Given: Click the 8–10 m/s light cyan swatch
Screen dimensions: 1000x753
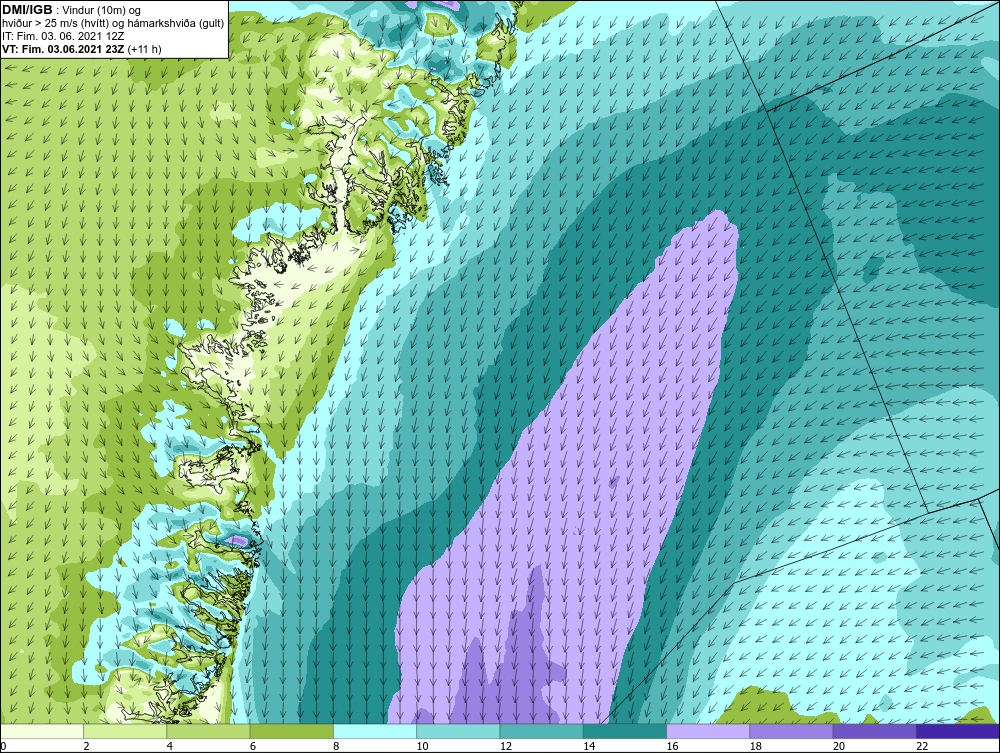Looking at the screenshot, I should pos(375,731).
